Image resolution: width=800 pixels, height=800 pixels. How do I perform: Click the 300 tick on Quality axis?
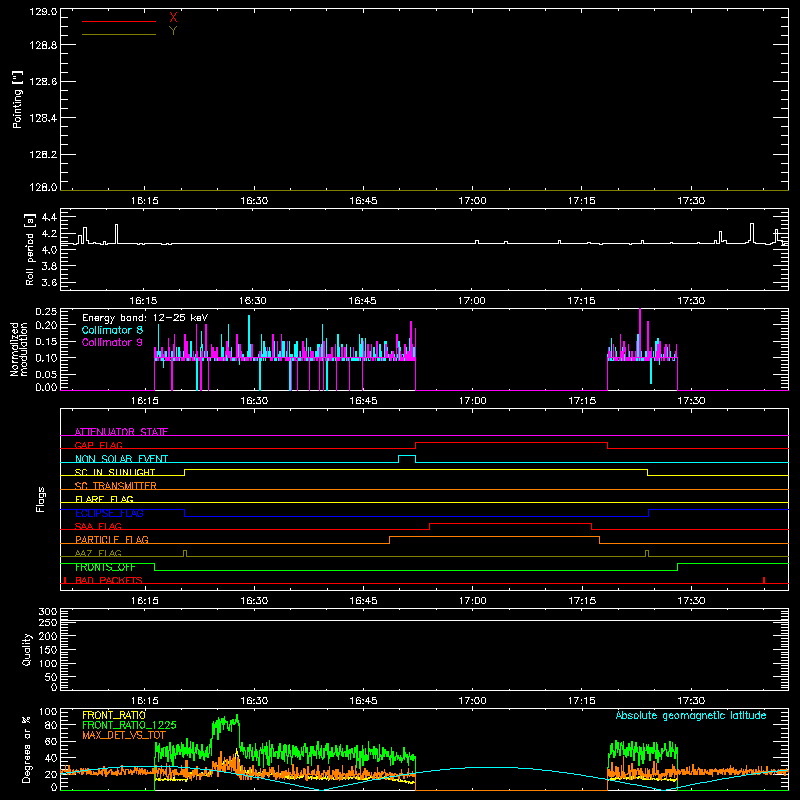click(x=47, y=612)
